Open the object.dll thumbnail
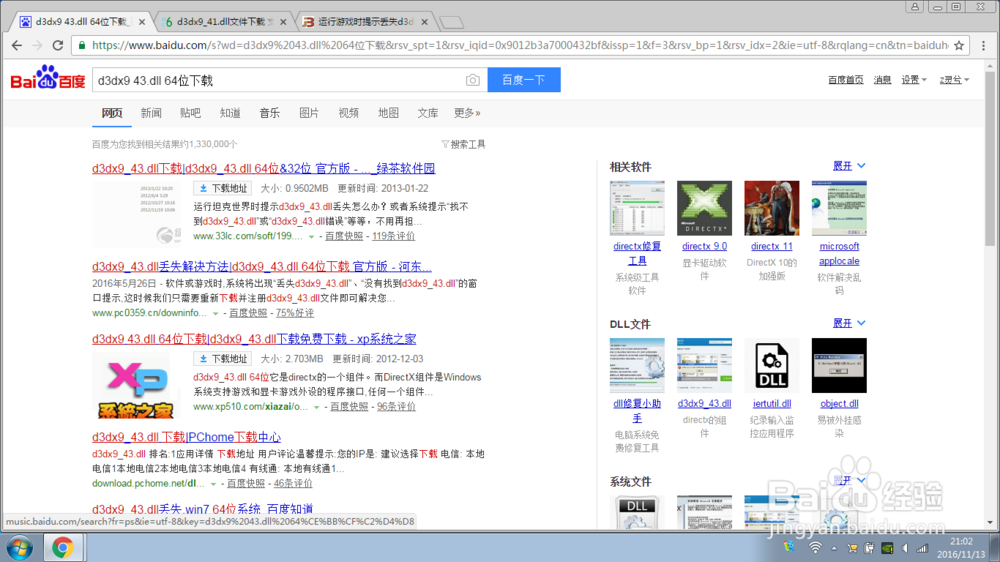1000x562 pixels. [839, 366]
